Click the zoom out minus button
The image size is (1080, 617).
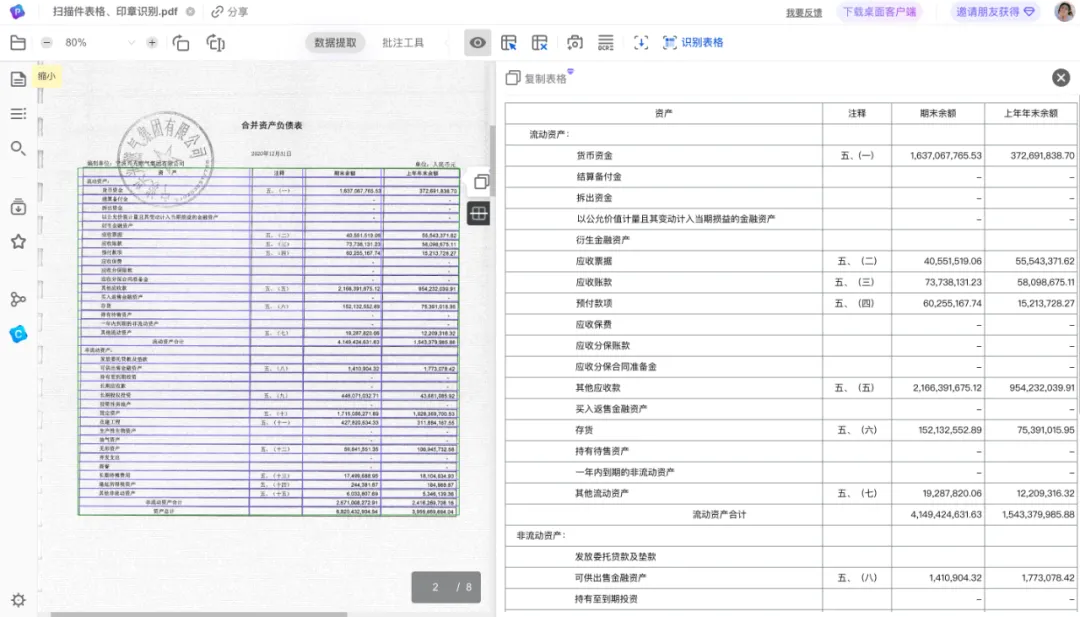pyautogui.click(x=46, y=43)
